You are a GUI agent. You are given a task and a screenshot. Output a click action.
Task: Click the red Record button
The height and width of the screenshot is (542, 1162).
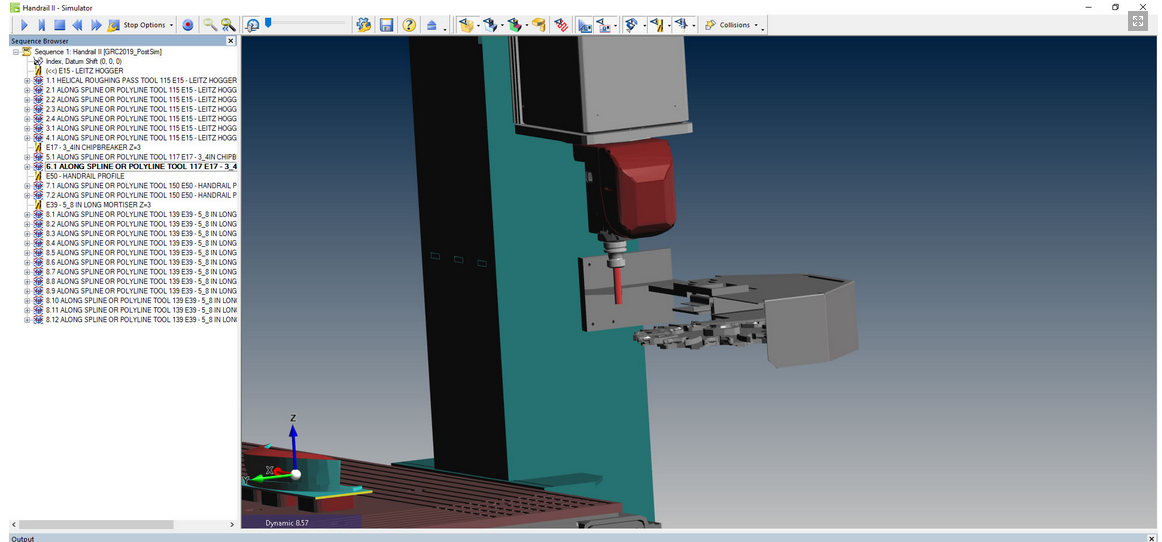(x=188, y=25)
